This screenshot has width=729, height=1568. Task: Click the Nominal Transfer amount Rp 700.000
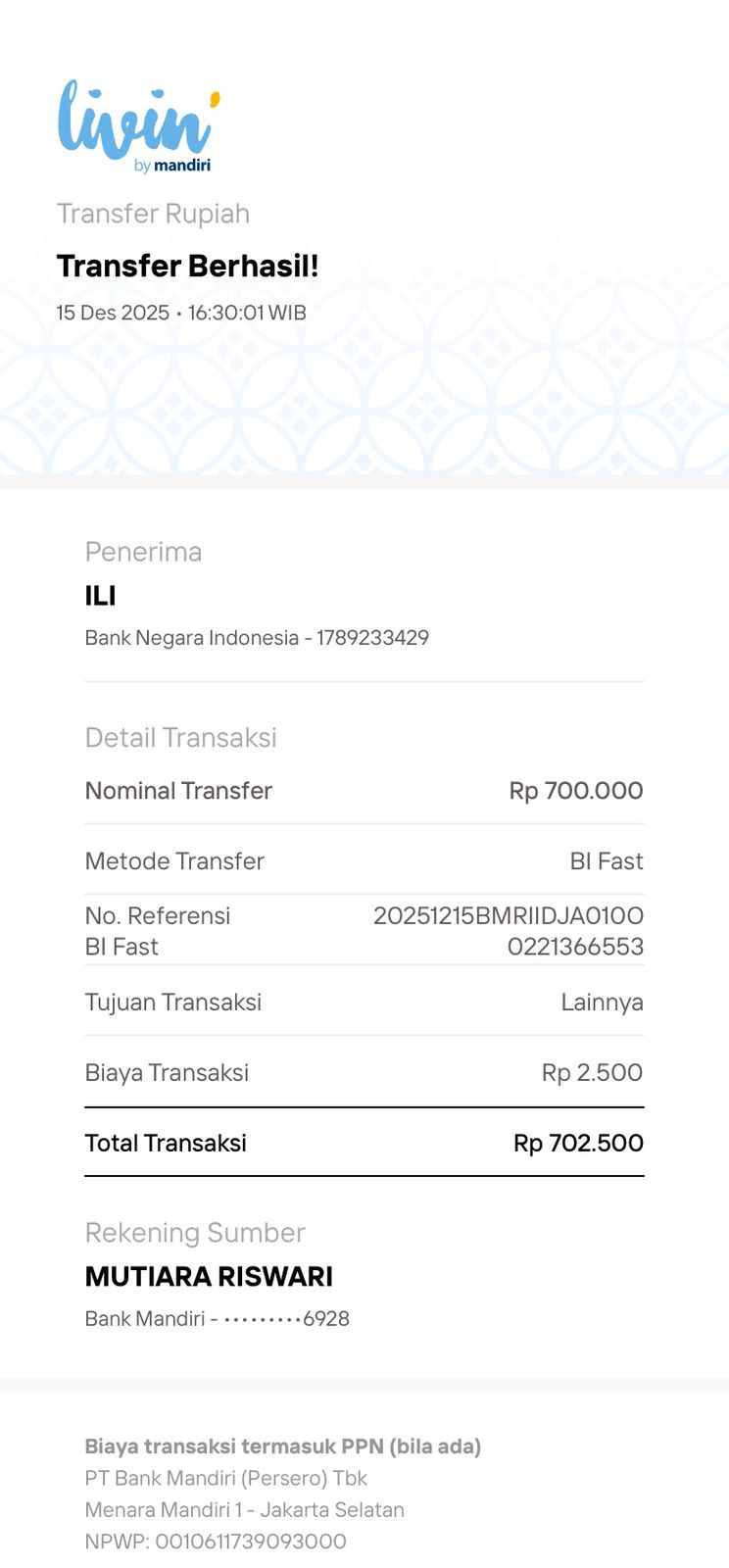[575, 791]
